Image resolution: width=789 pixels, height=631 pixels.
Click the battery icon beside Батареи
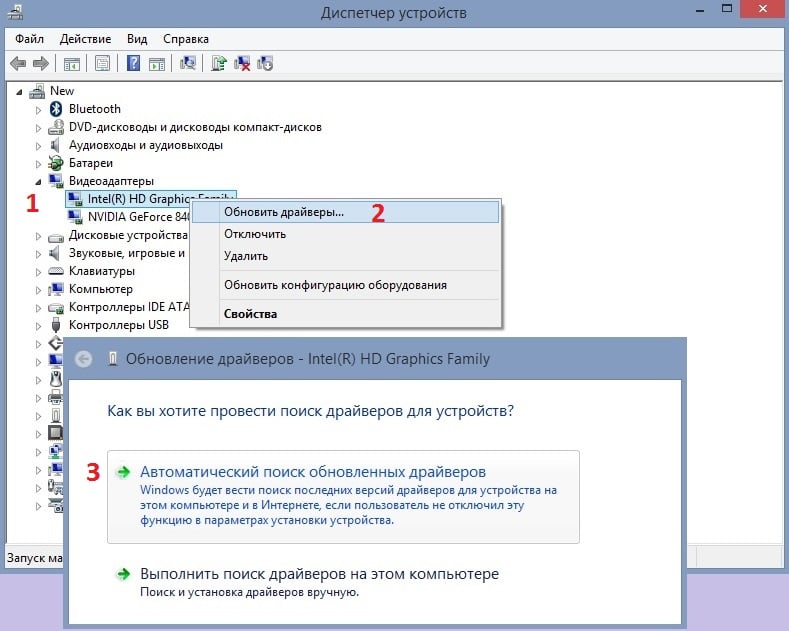(56, 163)
